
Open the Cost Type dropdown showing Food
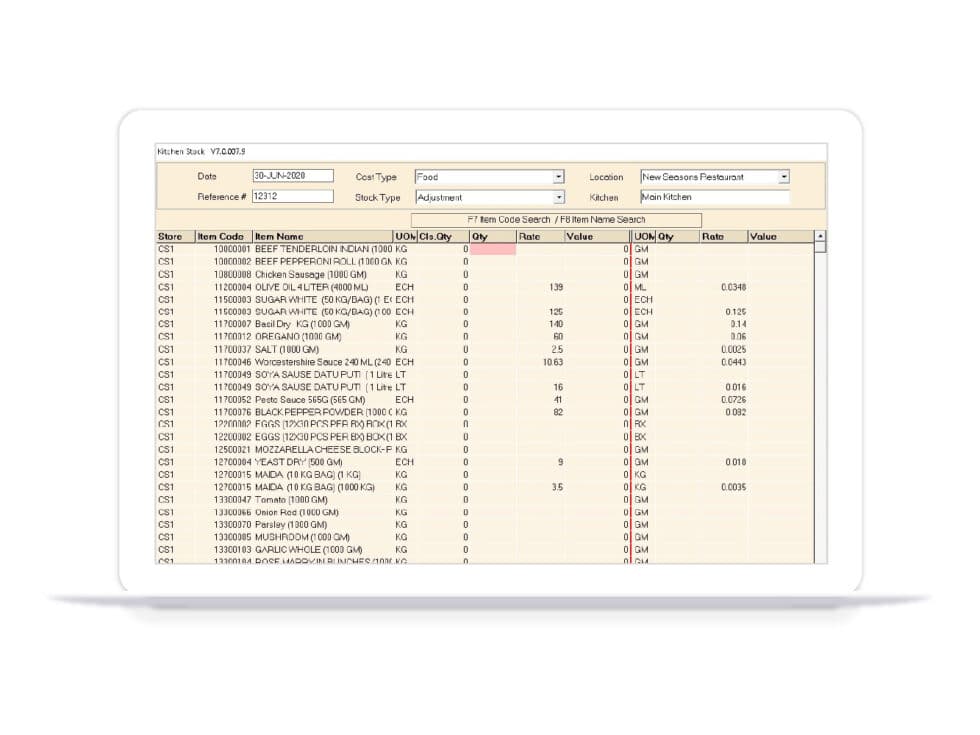560,177
